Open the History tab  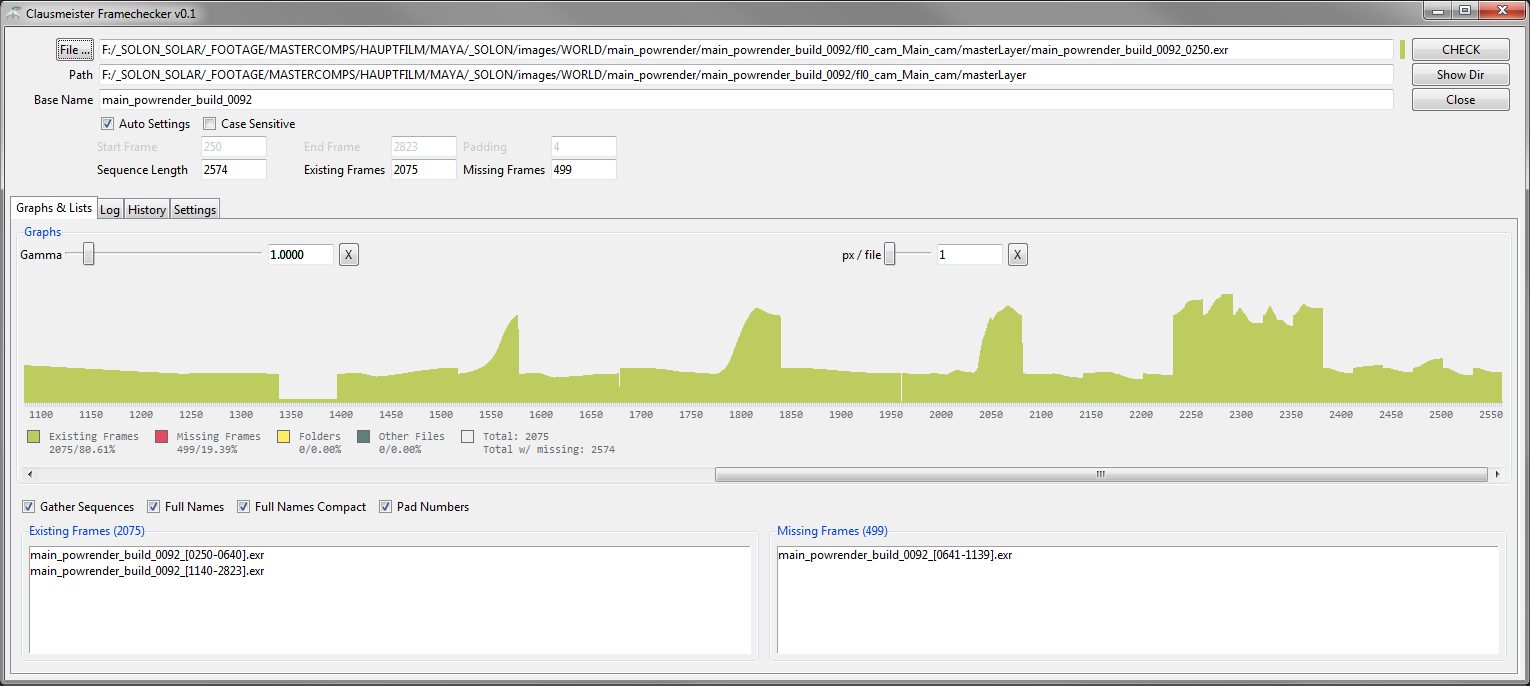click(147, 210)
